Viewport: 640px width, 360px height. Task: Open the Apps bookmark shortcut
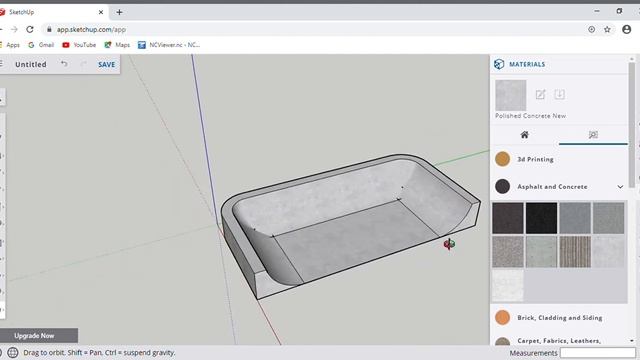click(x=10, y=45)
